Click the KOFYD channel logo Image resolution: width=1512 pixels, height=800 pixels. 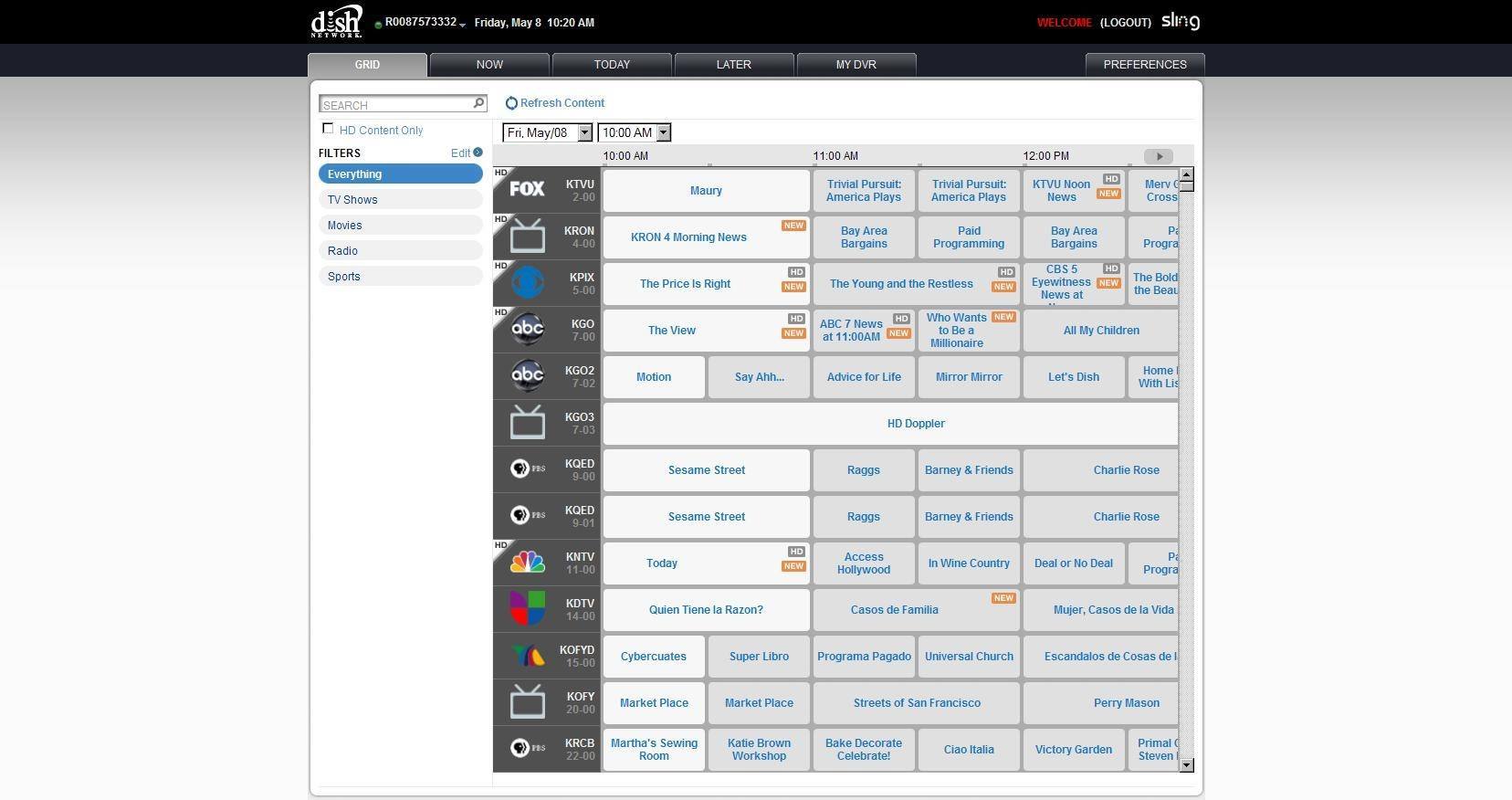[527, 655]
